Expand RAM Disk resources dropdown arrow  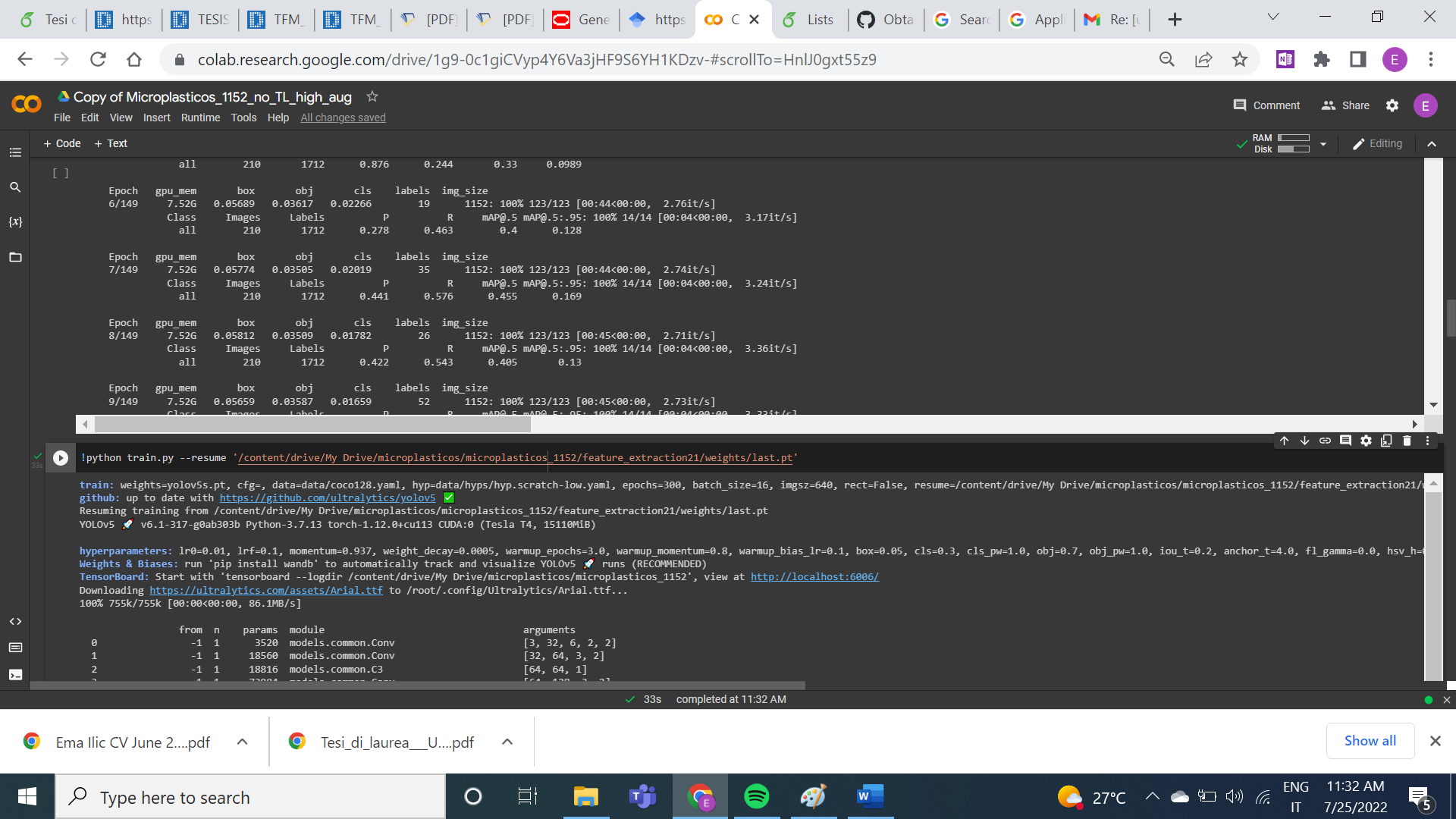pyautogui.click(x=1323, y=144)
